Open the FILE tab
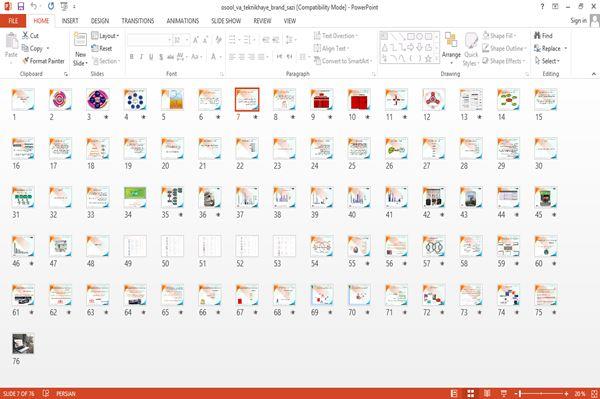Screen dimensions: 600x399 pyautogui.click(x=13, y=21)
